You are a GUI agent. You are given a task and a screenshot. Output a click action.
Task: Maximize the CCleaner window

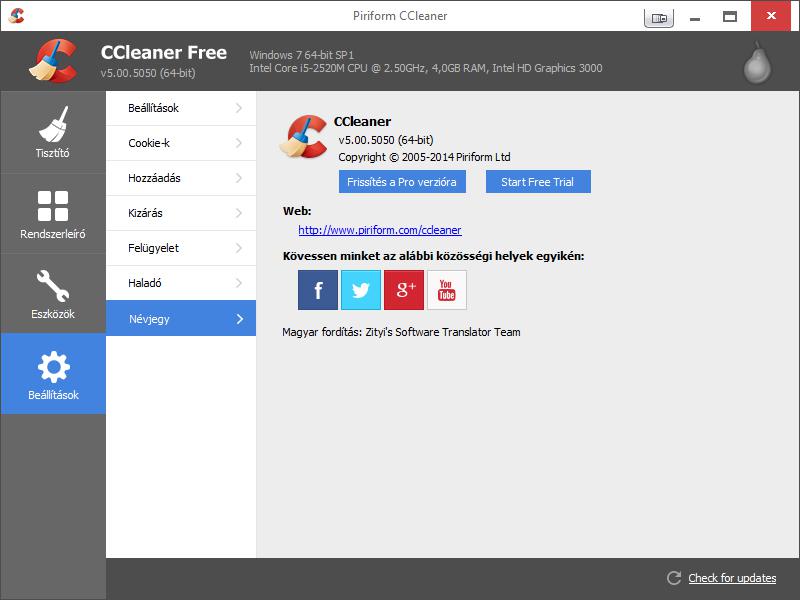[730, 17]
